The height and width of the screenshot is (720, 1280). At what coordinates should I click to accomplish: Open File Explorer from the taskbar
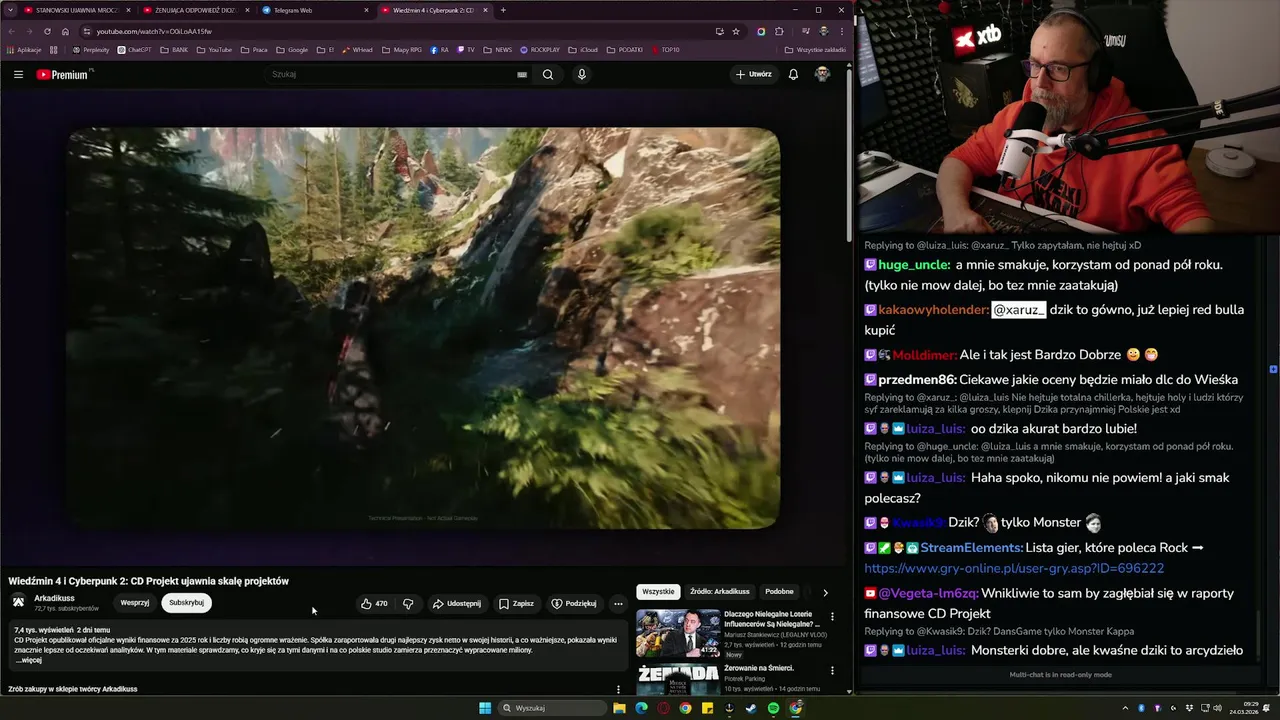tap(619, 708)
